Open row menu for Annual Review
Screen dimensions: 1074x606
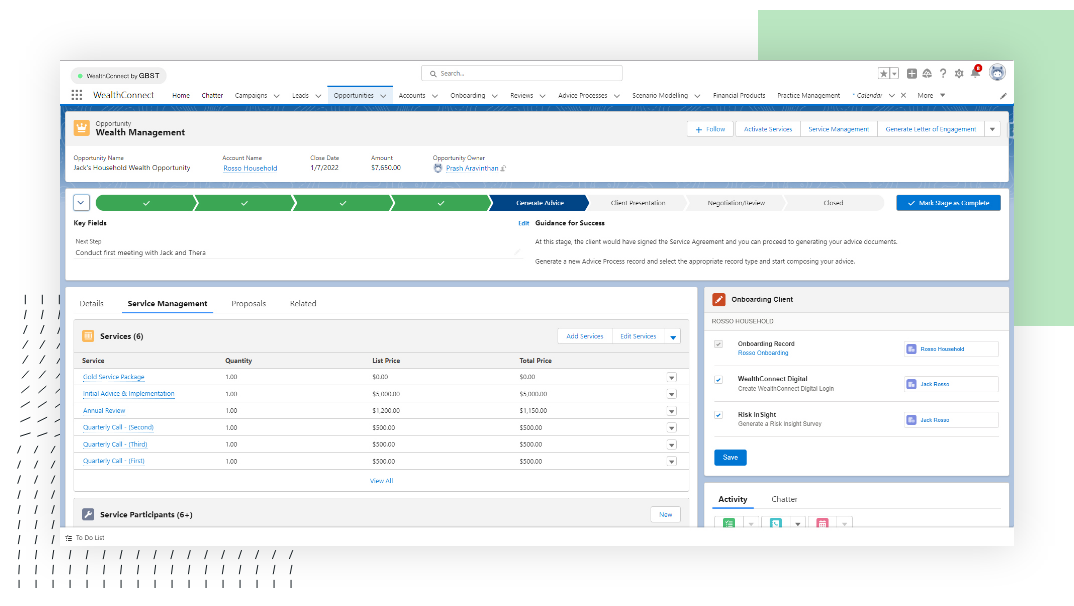pos(672,411)
